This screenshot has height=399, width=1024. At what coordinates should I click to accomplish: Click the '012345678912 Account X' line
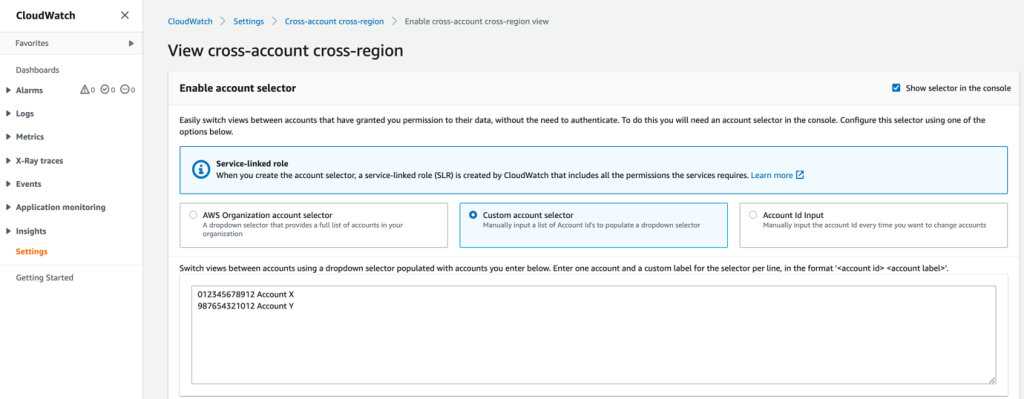click(246, 295)
